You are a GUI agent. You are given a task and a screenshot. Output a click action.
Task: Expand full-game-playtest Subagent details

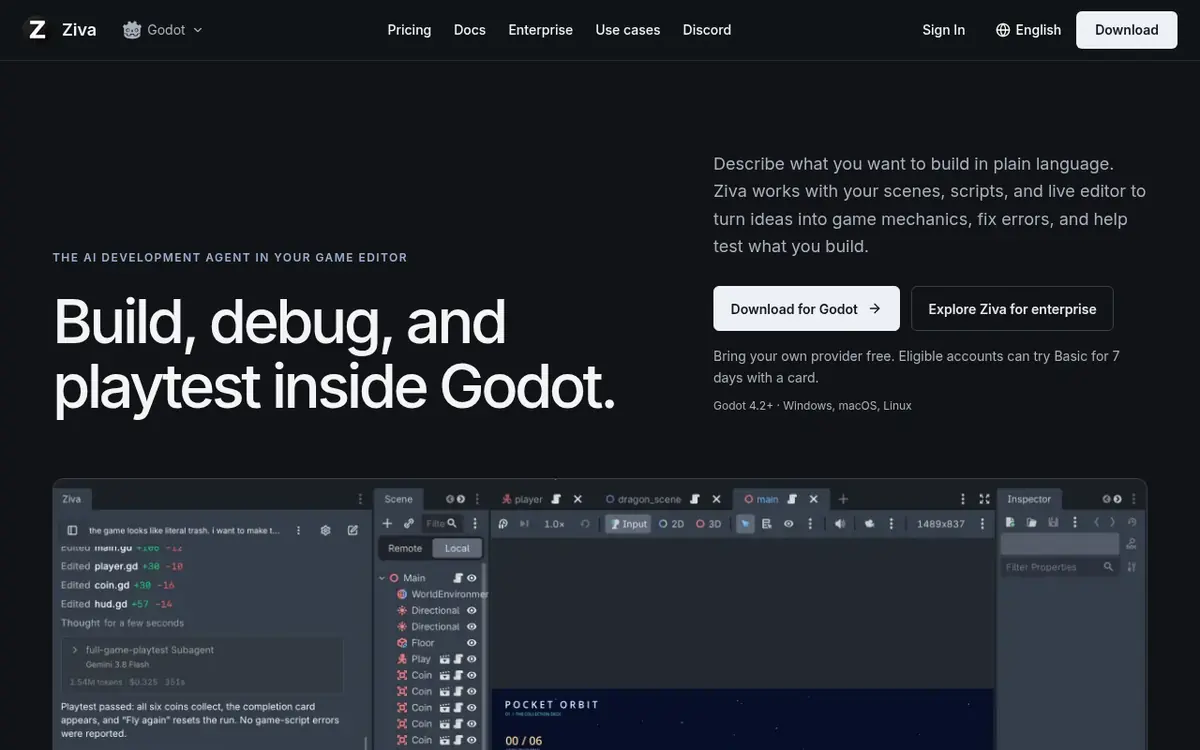pos(74,650)
